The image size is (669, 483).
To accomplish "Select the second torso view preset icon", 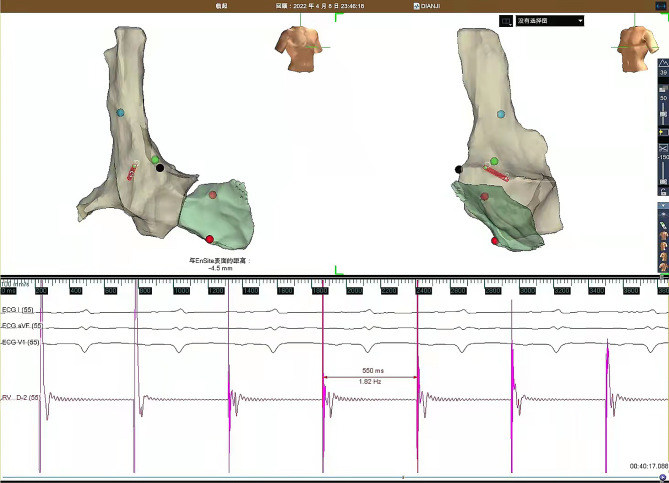I will (663, 246).
